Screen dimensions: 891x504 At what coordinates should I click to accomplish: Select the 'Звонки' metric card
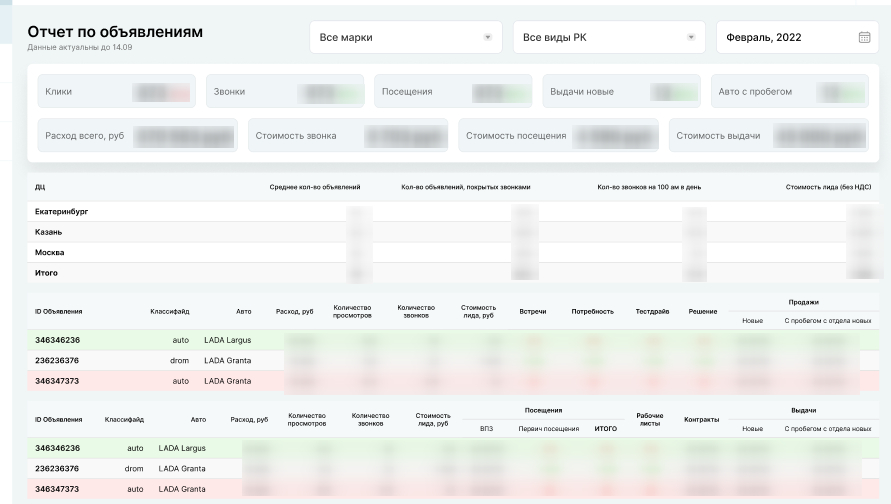285,91
